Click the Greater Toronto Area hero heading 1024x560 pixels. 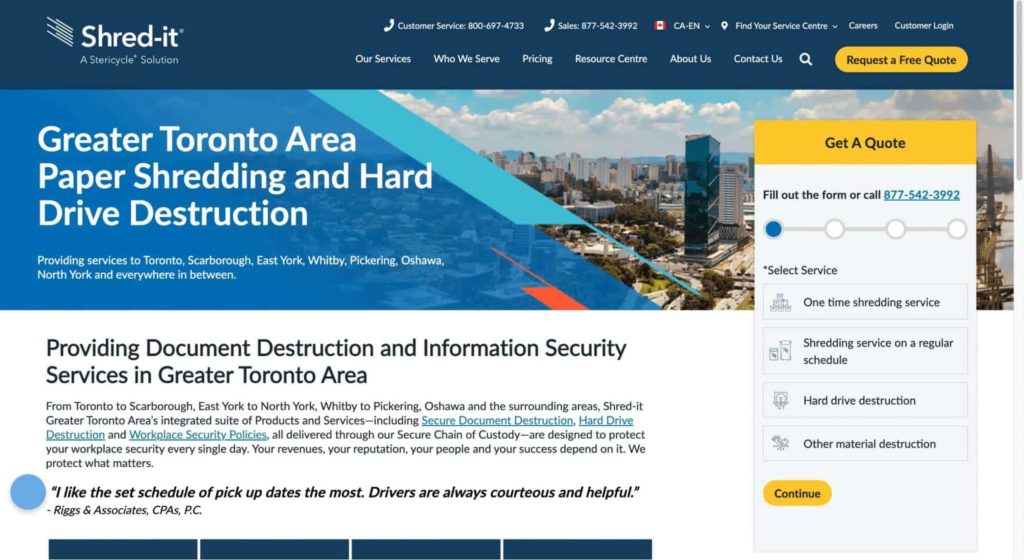tap(235, 176)
